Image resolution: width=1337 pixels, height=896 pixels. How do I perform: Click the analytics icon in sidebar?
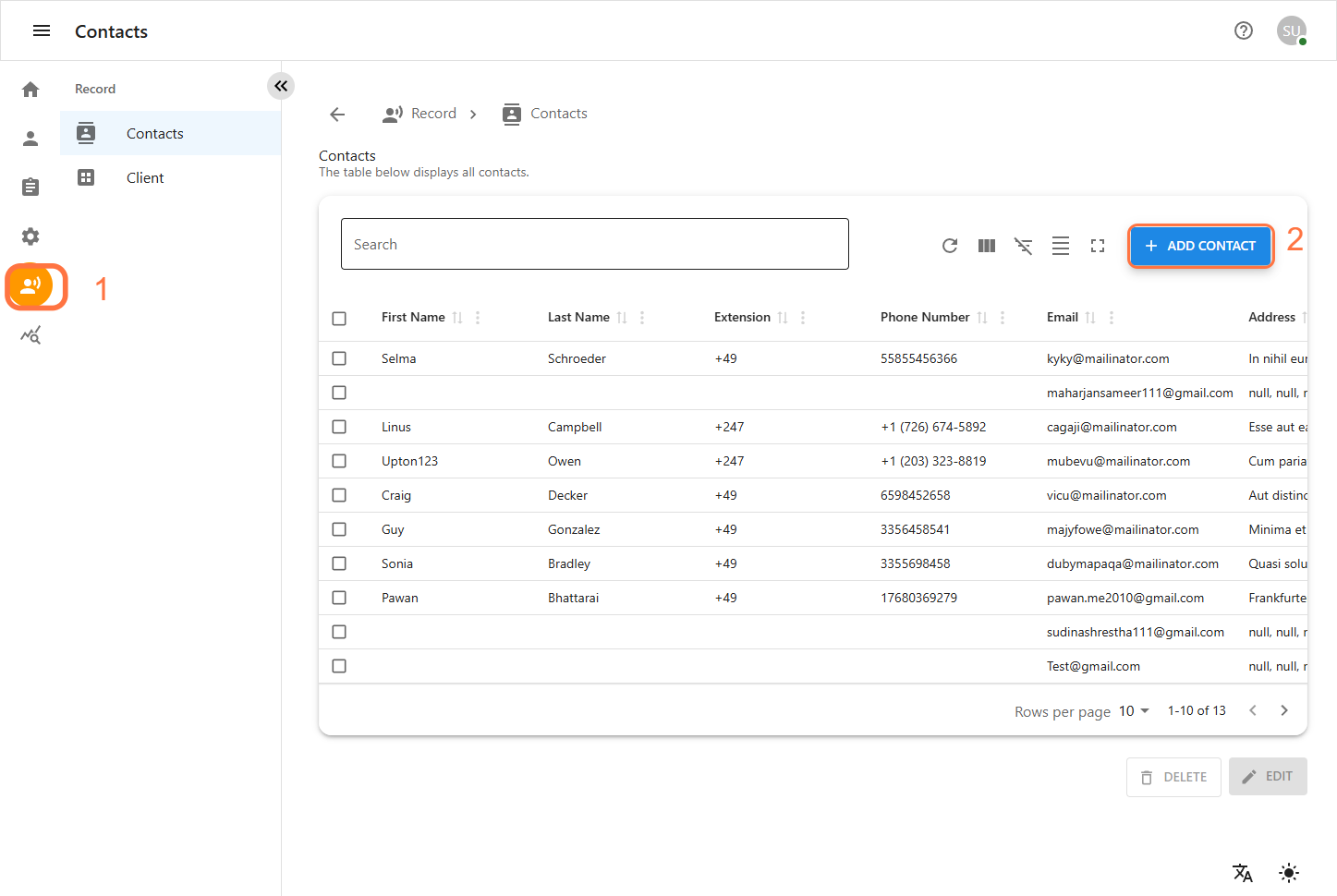click(30, 335)
